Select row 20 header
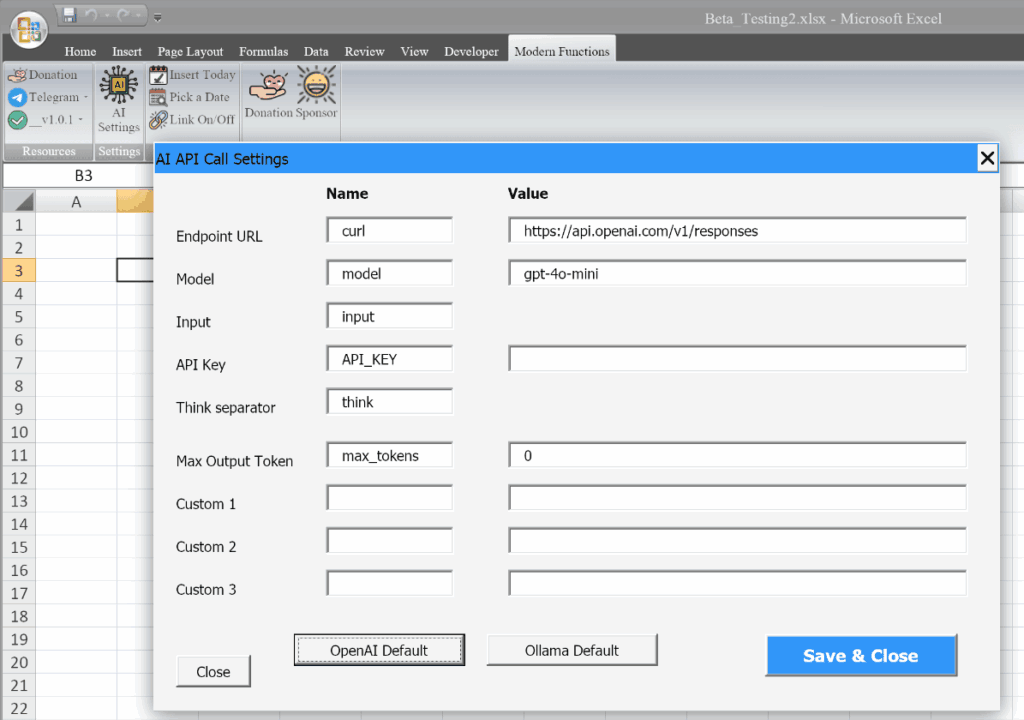1024x720 pixels. (19, 663)
